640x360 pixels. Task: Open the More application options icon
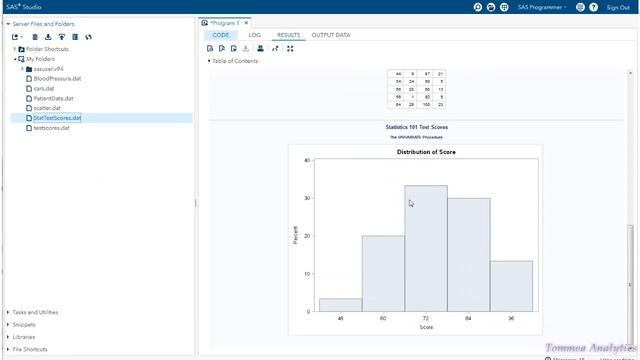(x=580, y=7)
